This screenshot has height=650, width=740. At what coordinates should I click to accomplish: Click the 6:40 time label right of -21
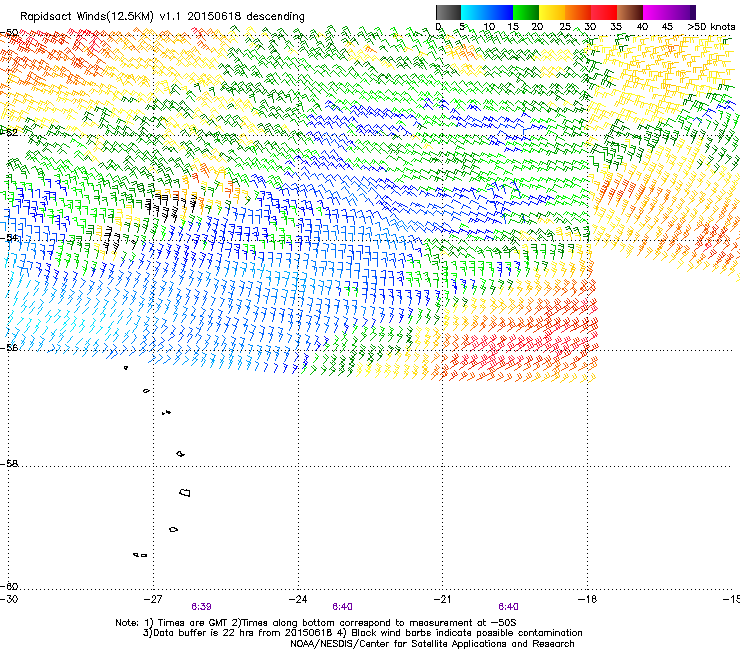coord(508,607)
